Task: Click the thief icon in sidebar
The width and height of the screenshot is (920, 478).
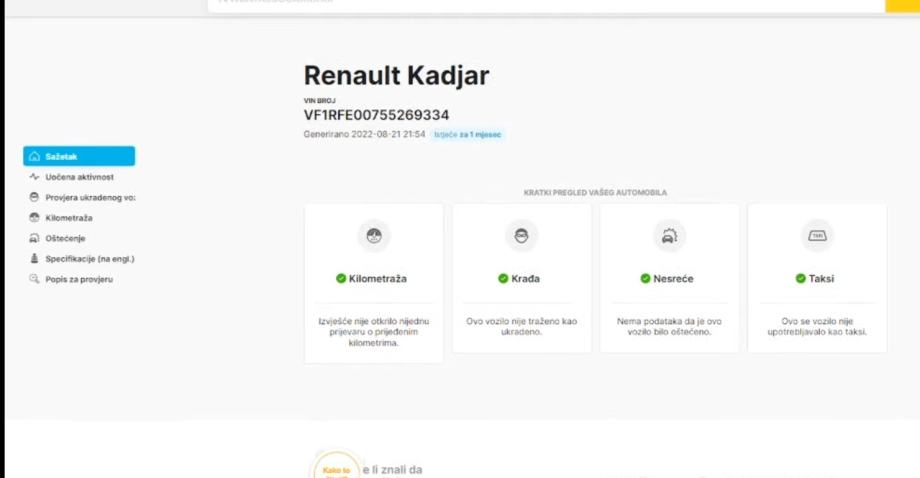Action: pyautogui.click(x=34, y=197)
